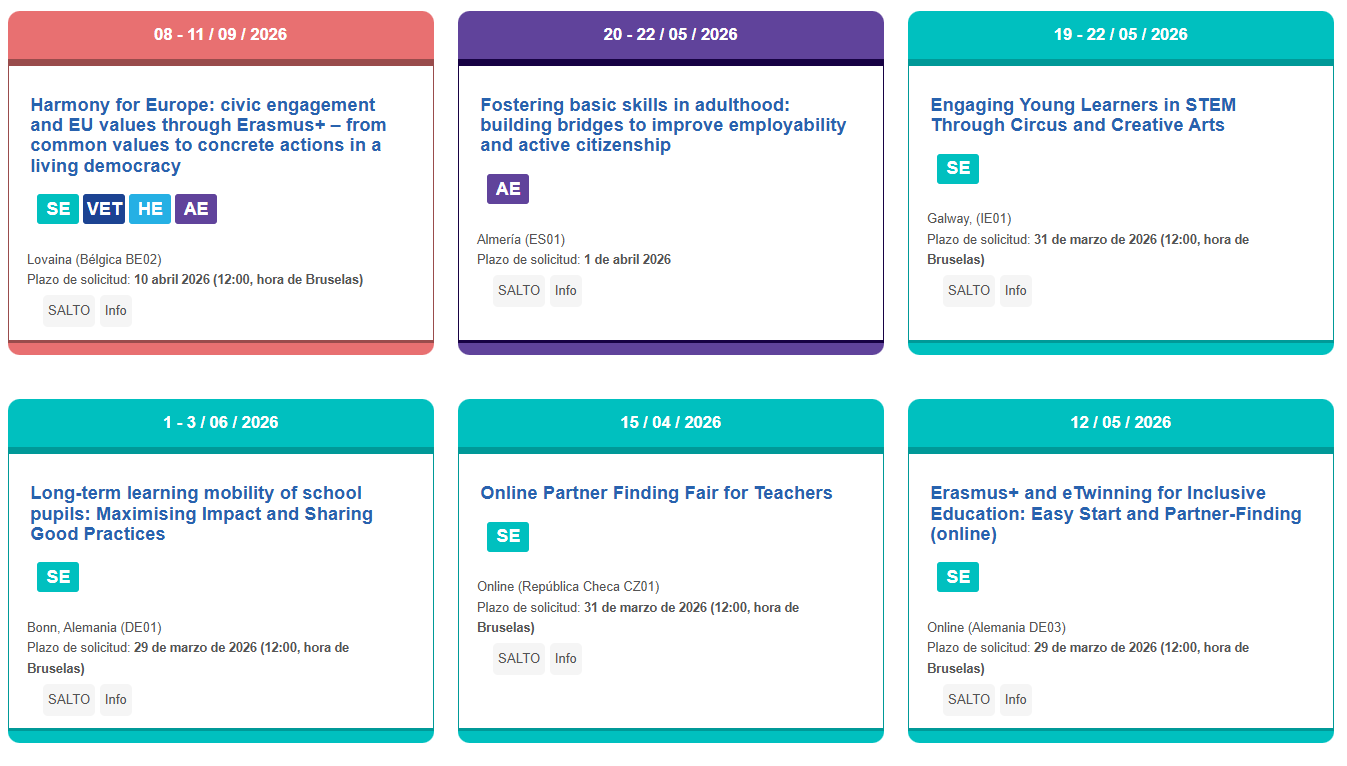Open Long-term learning mobility of school pupils title

tap(201, 513)
